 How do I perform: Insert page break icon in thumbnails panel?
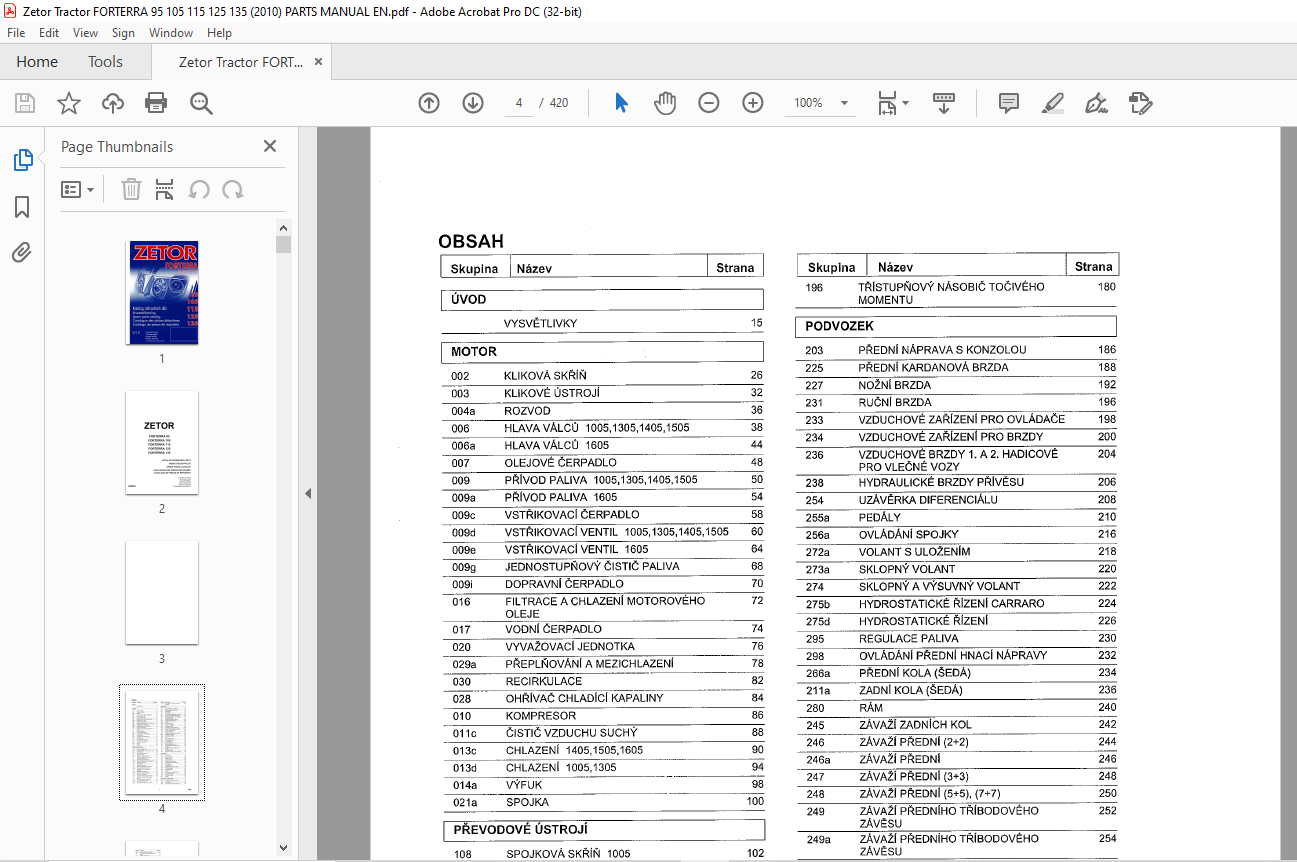[165, 189]
